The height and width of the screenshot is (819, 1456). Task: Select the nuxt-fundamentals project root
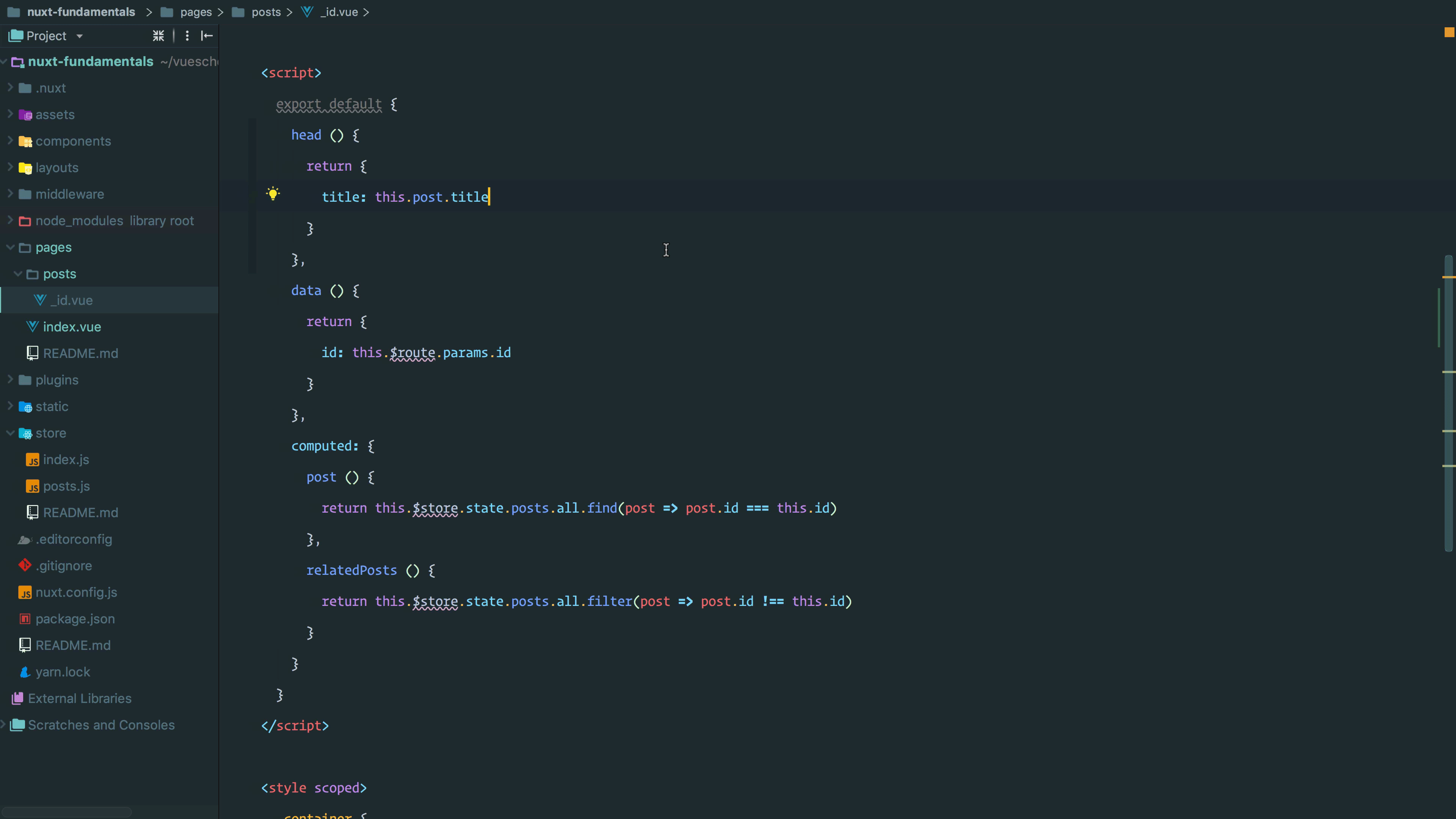coord(91,61)
